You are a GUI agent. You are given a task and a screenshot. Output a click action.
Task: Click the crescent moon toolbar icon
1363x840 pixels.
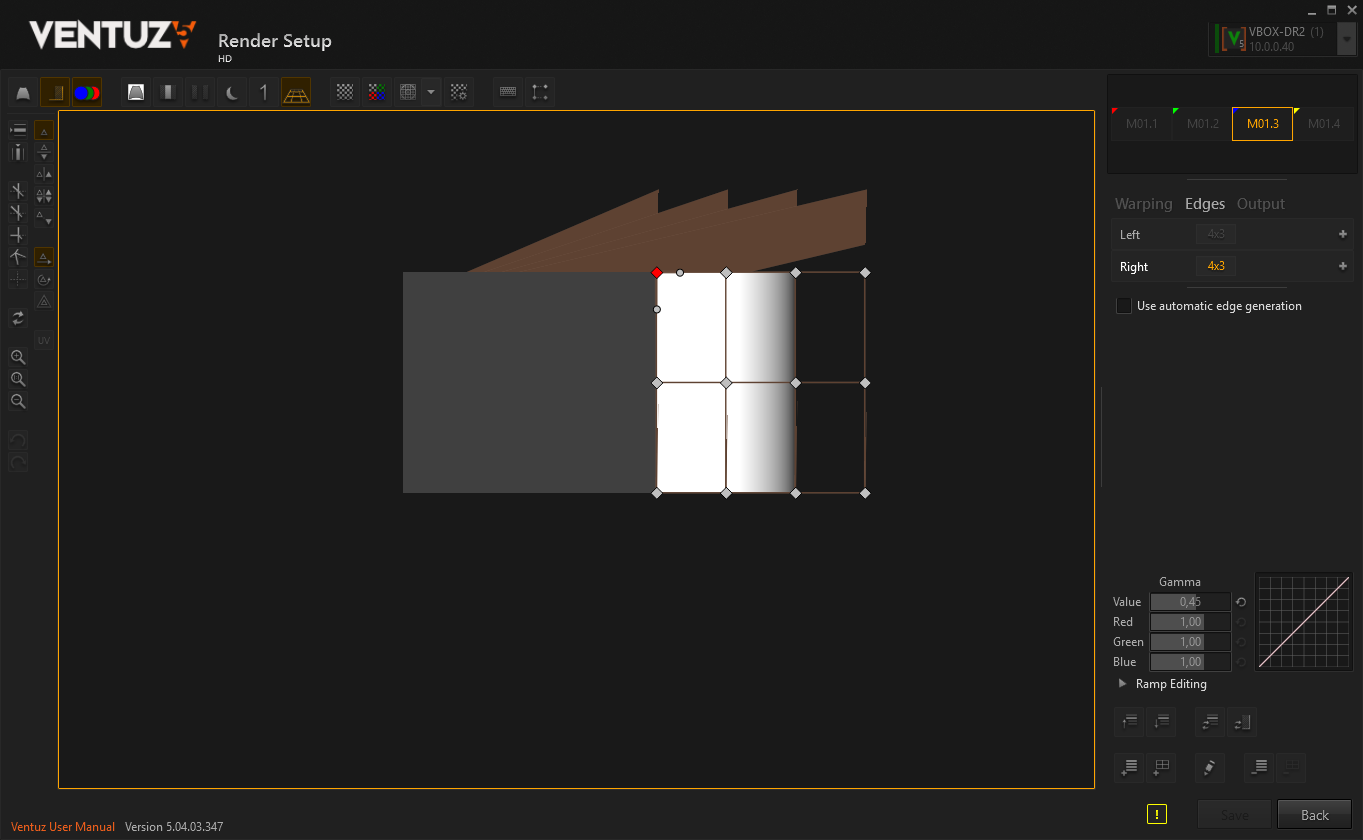pos(232,93)
